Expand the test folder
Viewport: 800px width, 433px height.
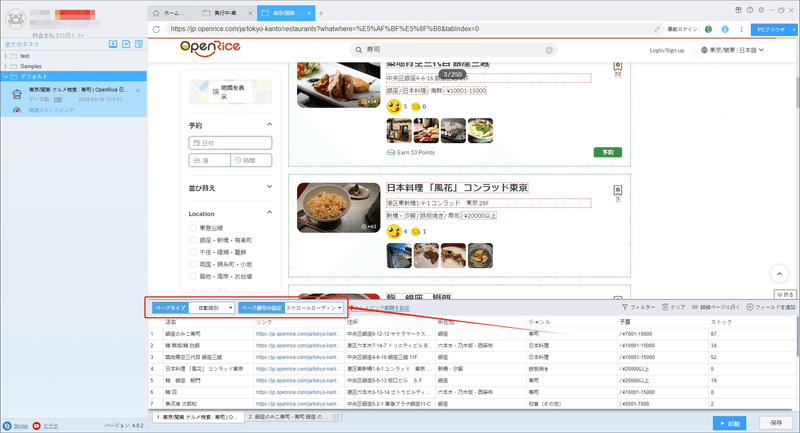pyautogui.click(x=6, y=56)
